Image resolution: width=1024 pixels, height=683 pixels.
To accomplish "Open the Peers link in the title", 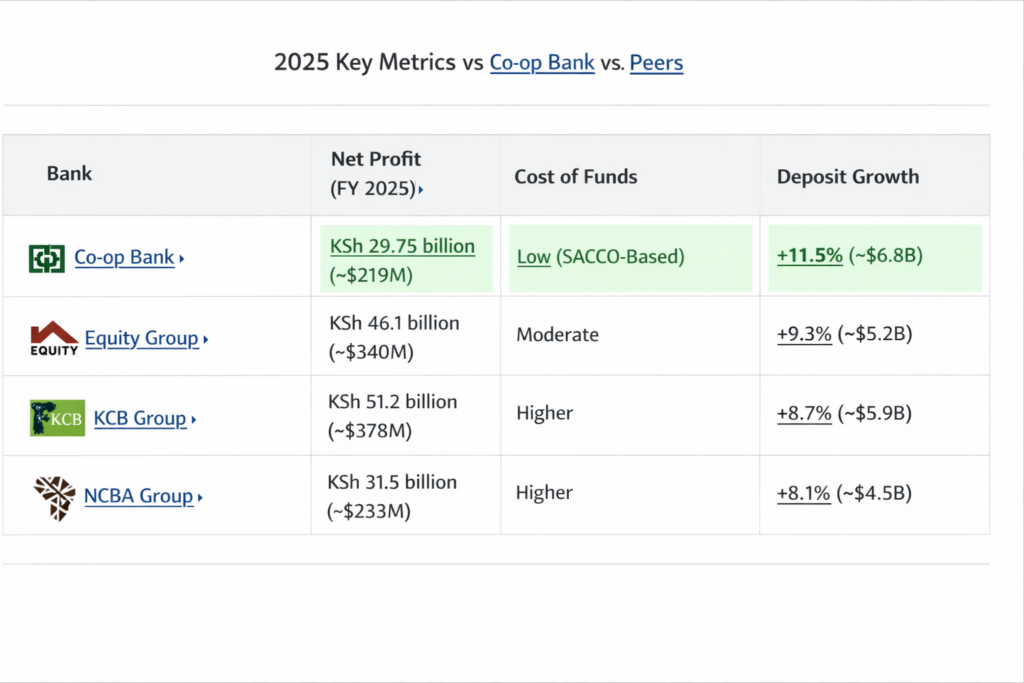I will [656, 63].
